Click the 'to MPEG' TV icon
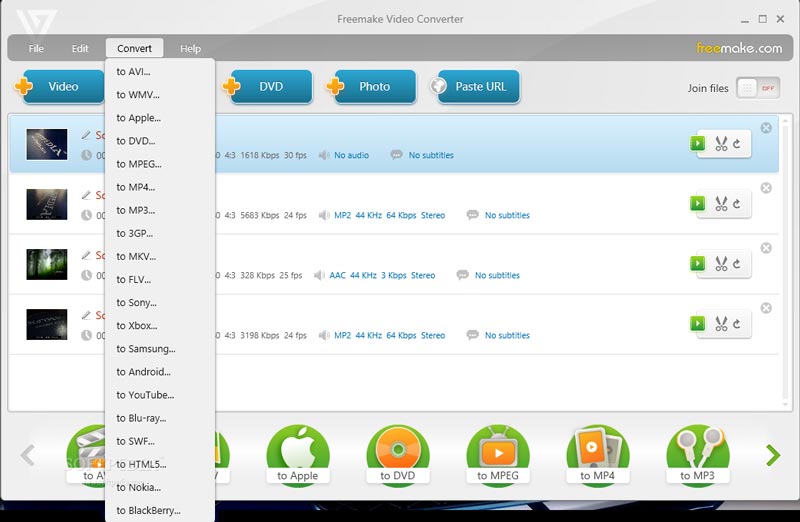This screenshot has height=522, width=800. click(497, 454)
